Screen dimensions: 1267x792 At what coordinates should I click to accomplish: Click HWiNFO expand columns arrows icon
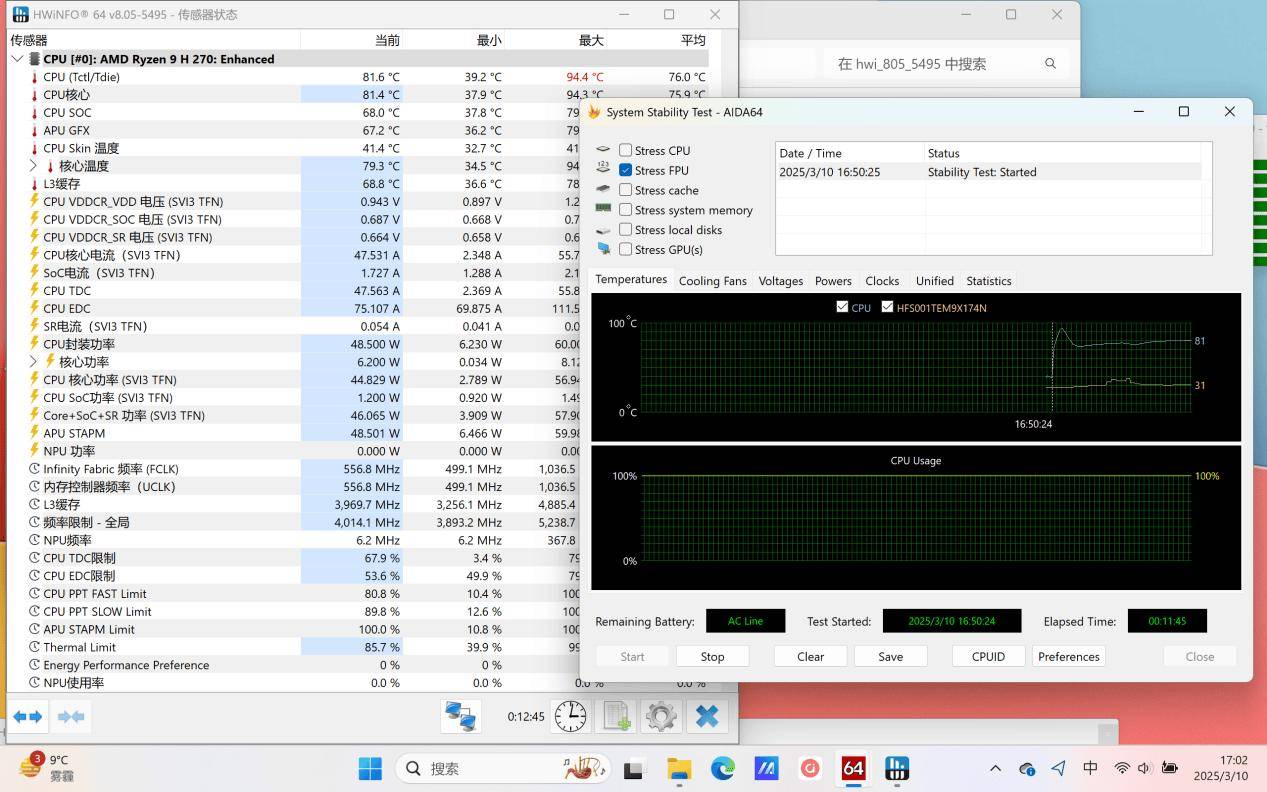pyautogui.click(x=28, y=716)
